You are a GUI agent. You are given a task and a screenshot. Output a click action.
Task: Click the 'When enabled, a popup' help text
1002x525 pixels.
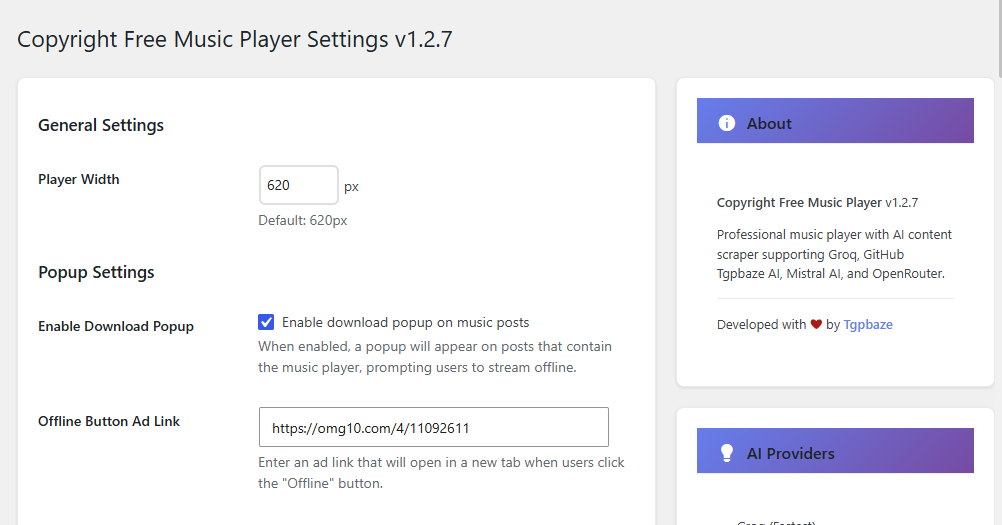[435, 357]
